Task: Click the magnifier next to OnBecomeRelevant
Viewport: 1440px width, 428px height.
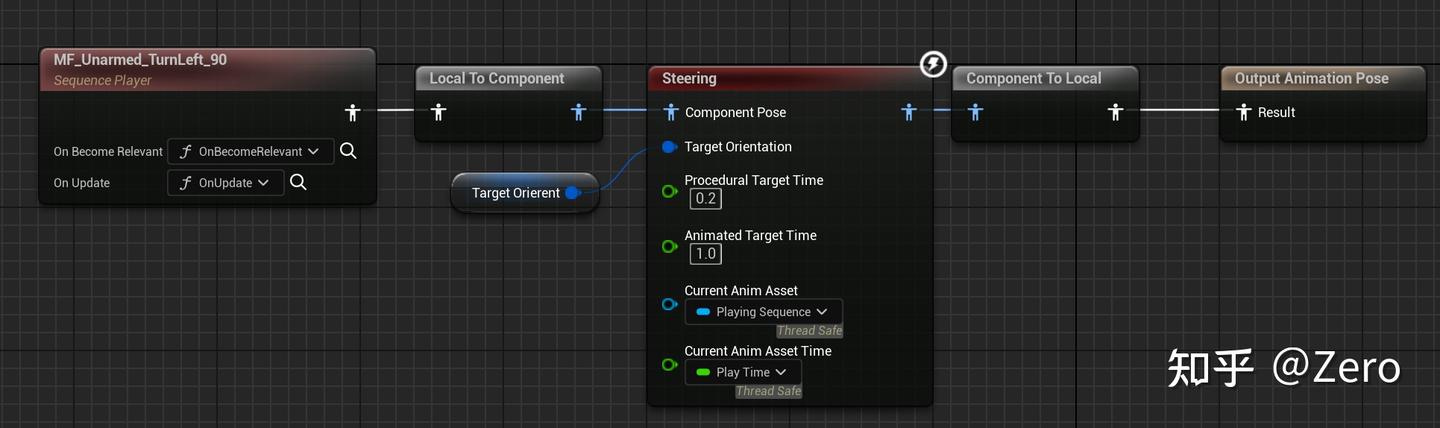Action: [347, 151]
